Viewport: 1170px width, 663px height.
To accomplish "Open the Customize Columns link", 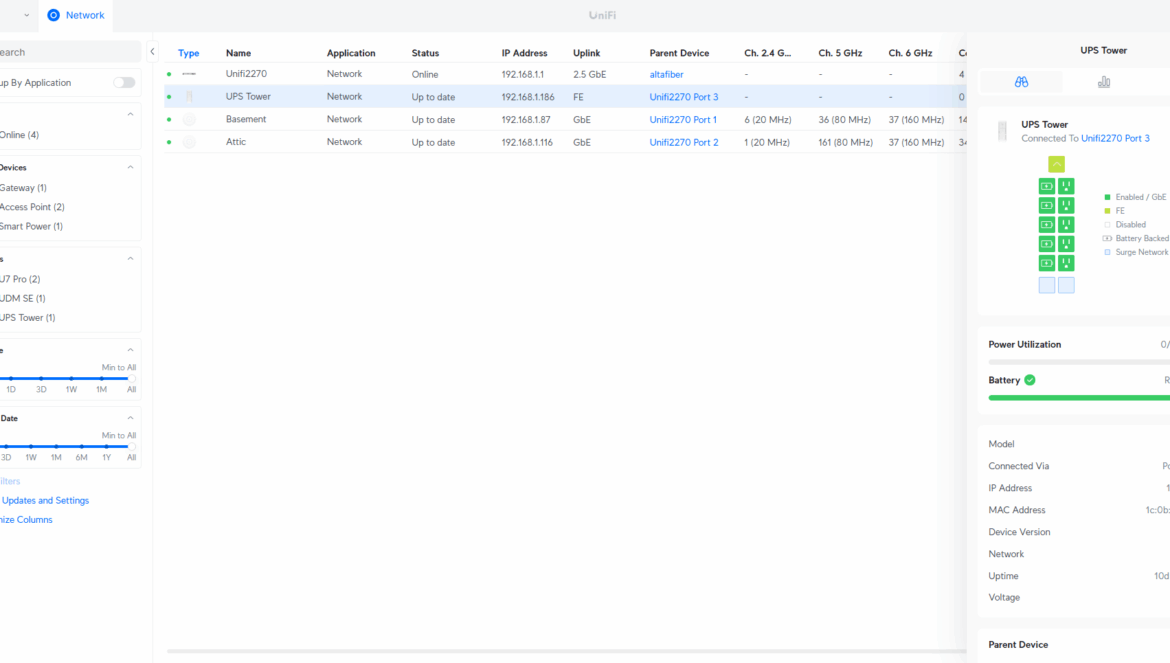I will click(x=26, y=520).
